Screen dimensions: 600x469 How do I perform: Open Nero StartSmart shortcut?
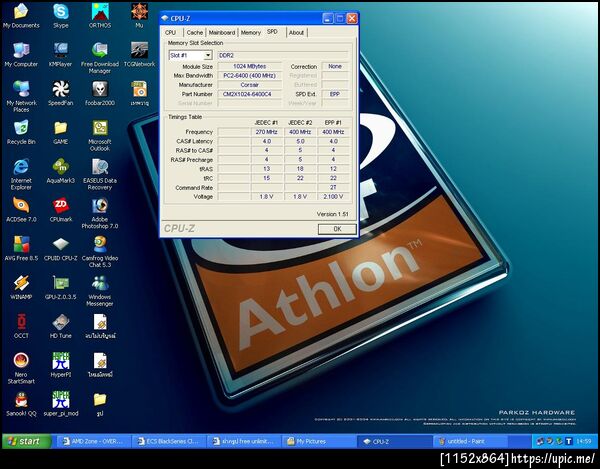(21, 368)
